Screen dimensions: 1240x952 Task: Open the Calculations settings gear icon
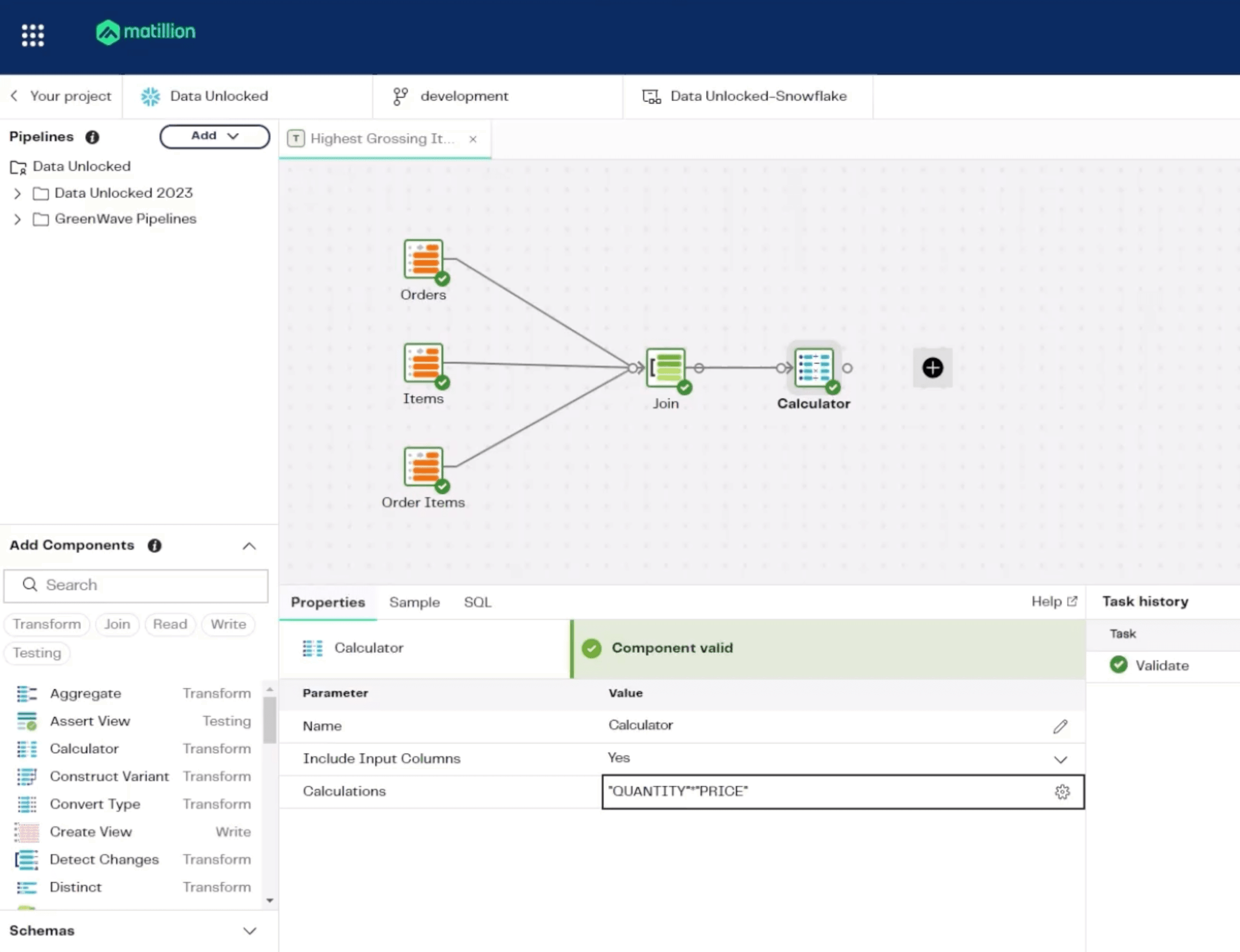[x=1061, y=792]
